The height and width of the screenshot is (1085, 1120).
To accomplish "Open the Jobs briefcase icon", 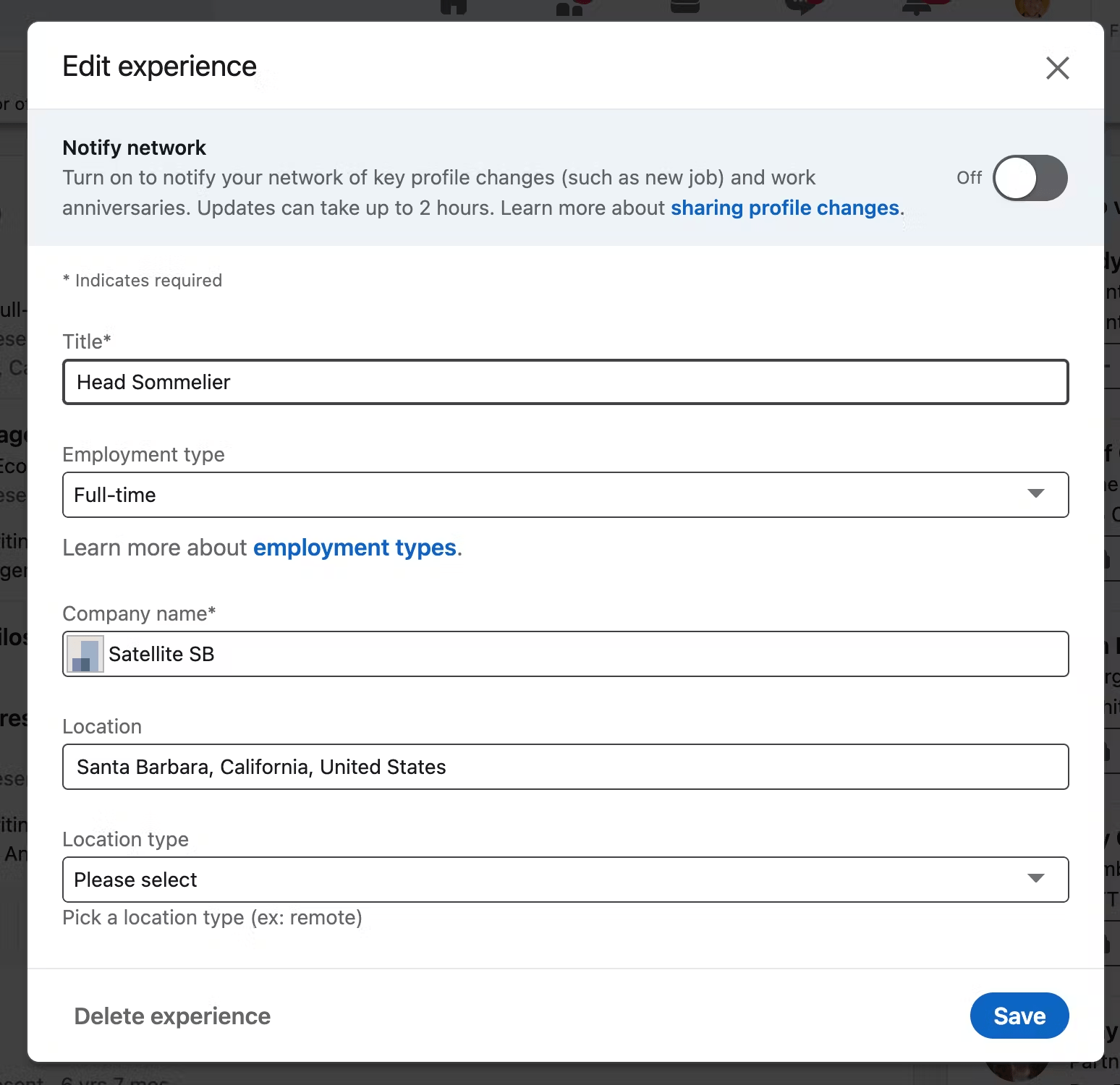I will click(x=684, y=7).
